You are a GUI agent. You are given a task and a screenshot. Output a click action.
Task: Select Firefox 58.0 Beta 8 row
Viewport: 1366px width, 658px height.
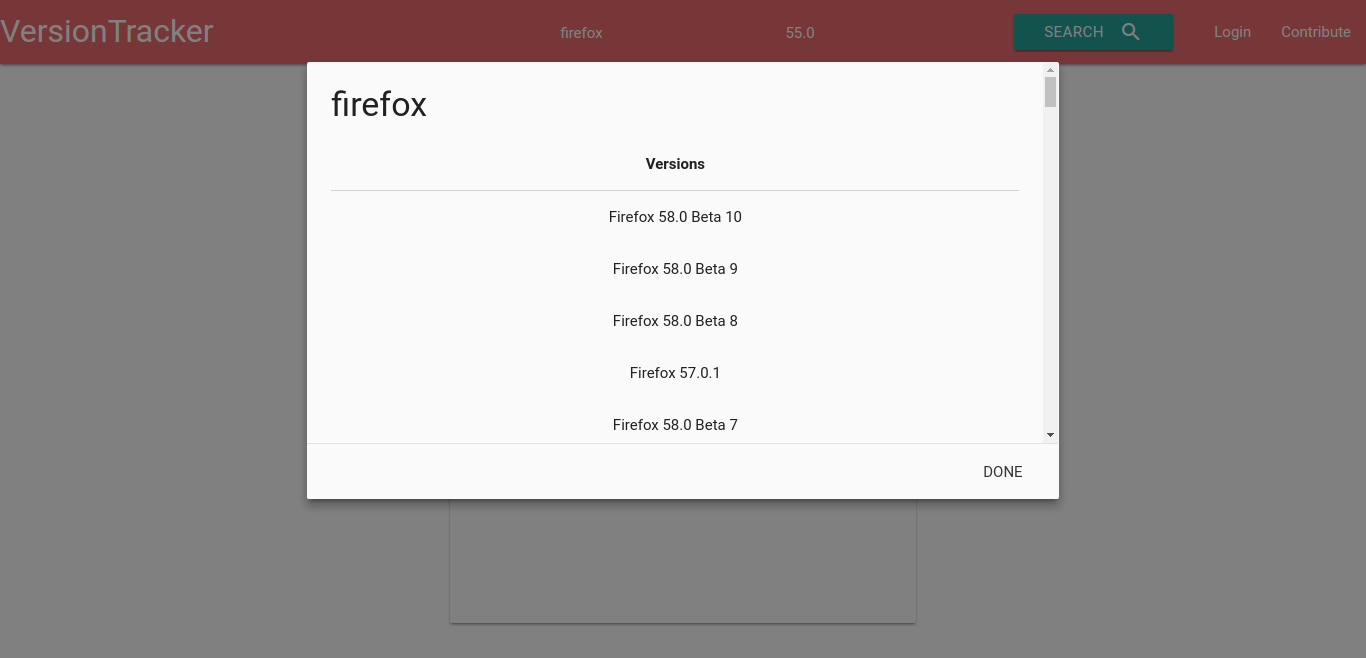tap(675, 321)
